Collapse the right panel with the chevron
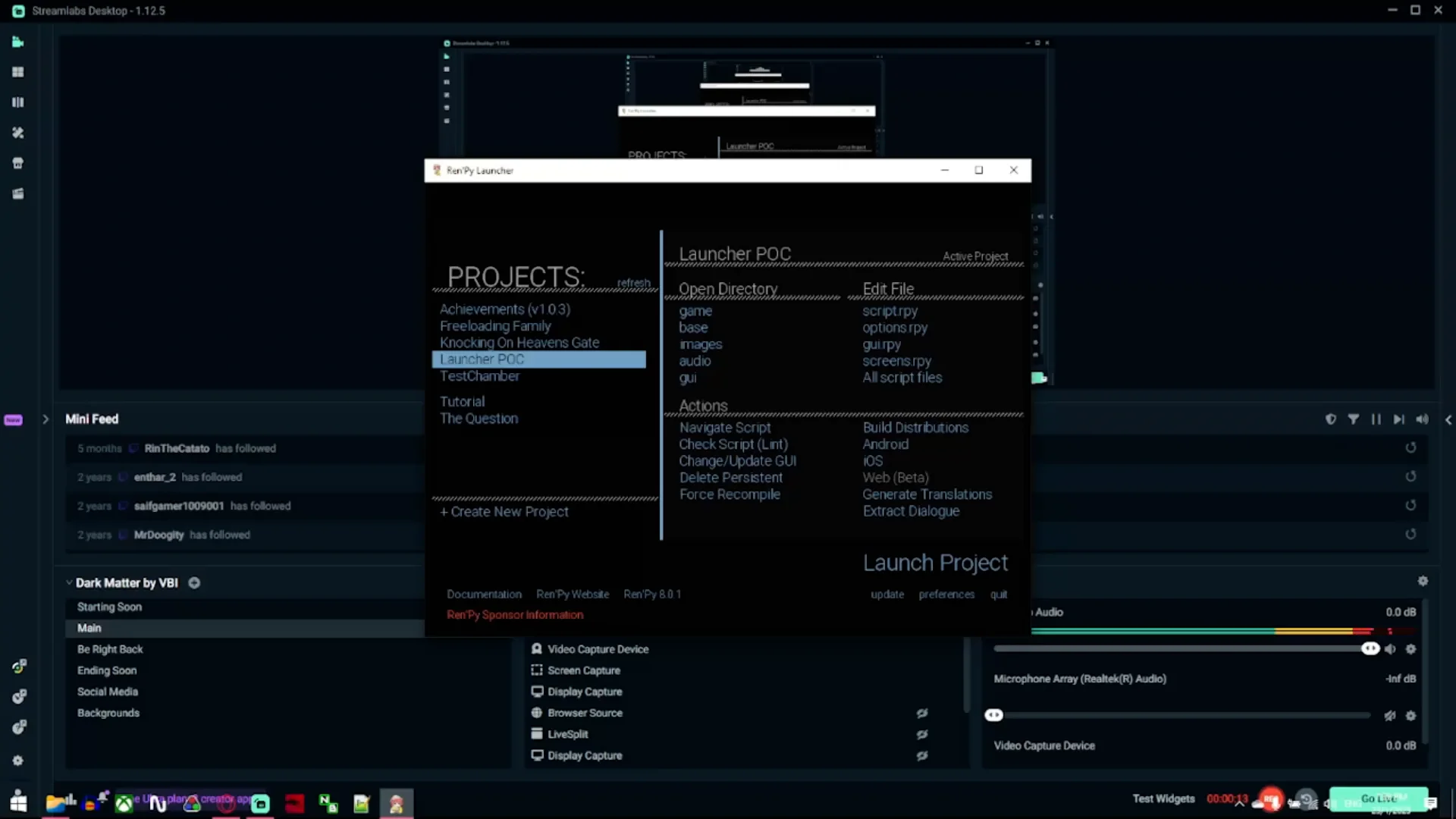1456x819 pixels. [x=1448, y=419]
